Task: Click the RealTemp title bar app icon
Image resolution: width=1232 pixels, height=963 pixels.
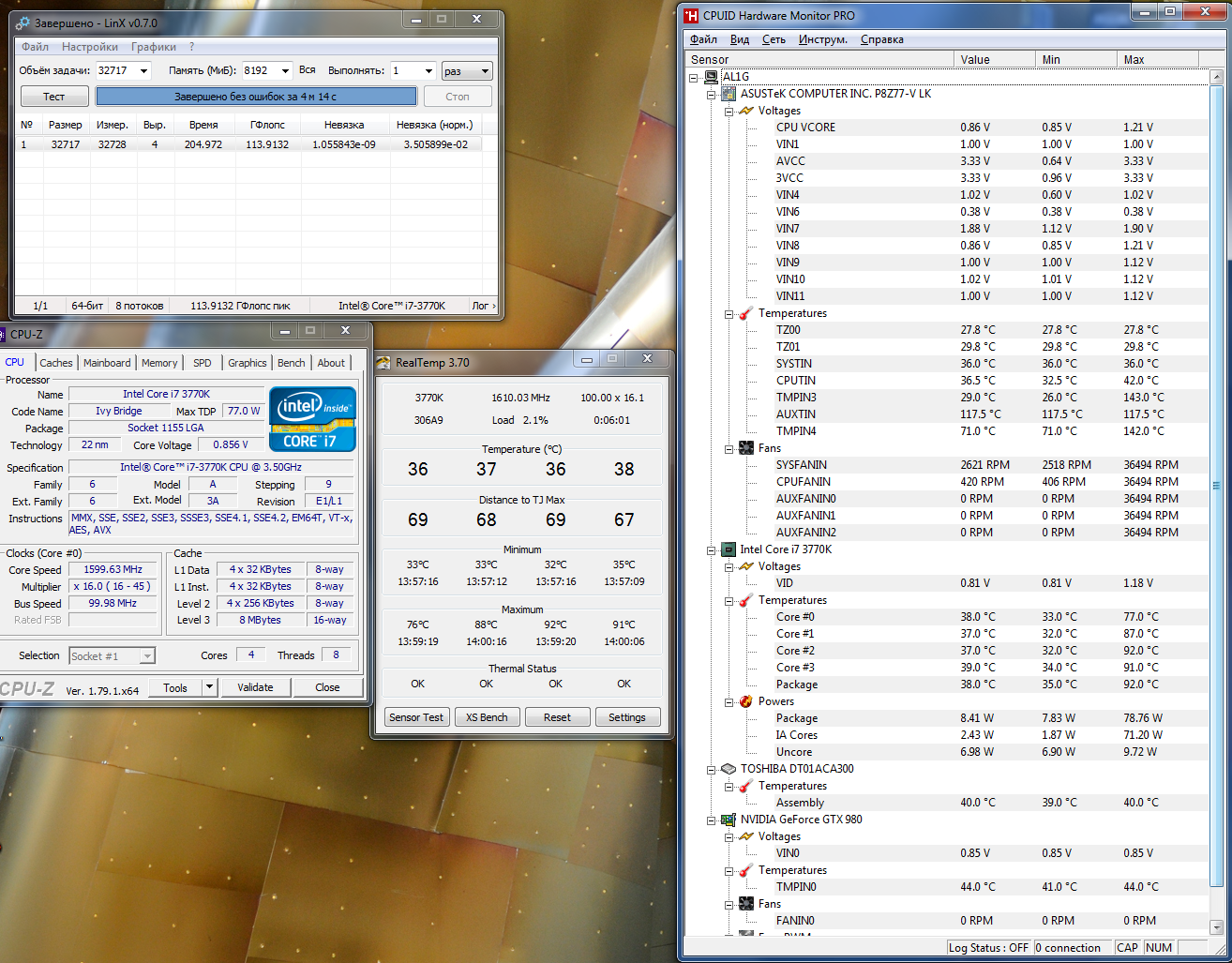Action: (x=383, y=363)
